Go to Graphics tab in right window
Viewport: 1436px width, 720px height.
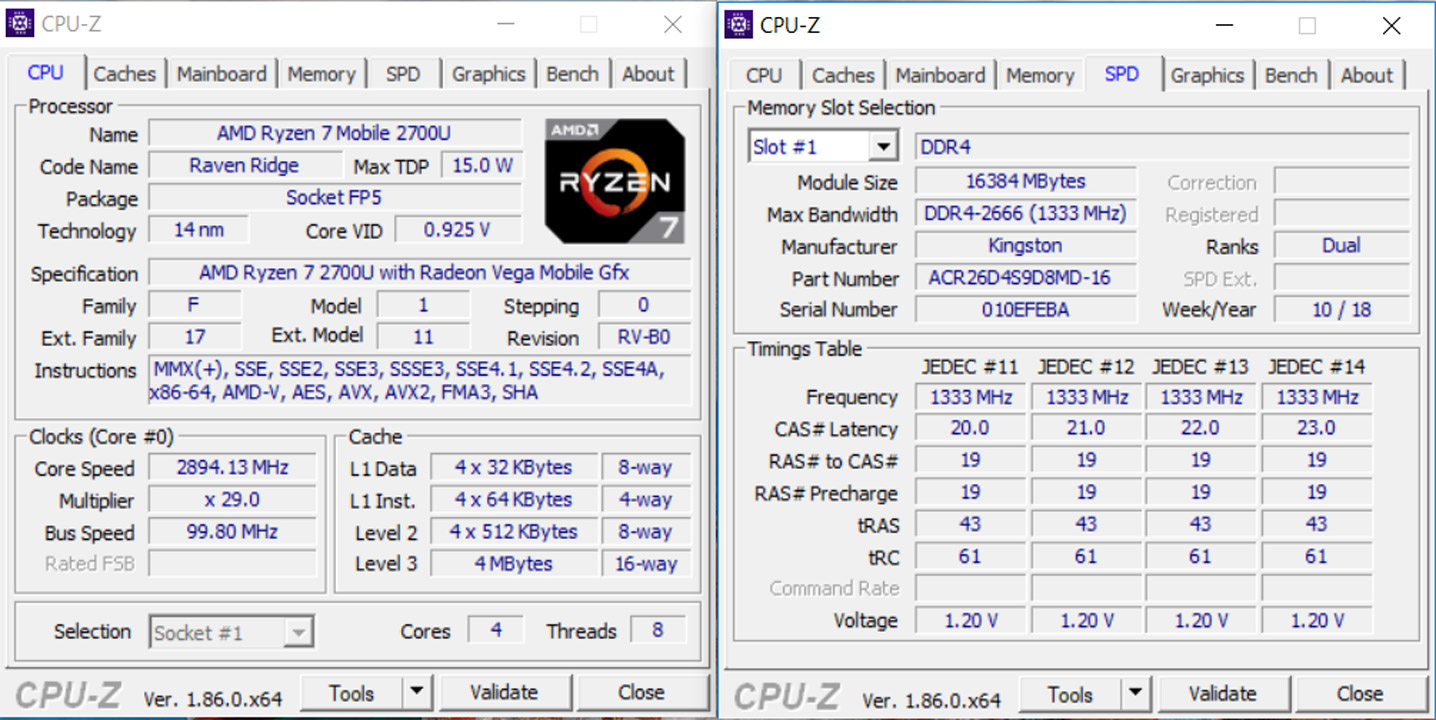tap(1207, 75)
